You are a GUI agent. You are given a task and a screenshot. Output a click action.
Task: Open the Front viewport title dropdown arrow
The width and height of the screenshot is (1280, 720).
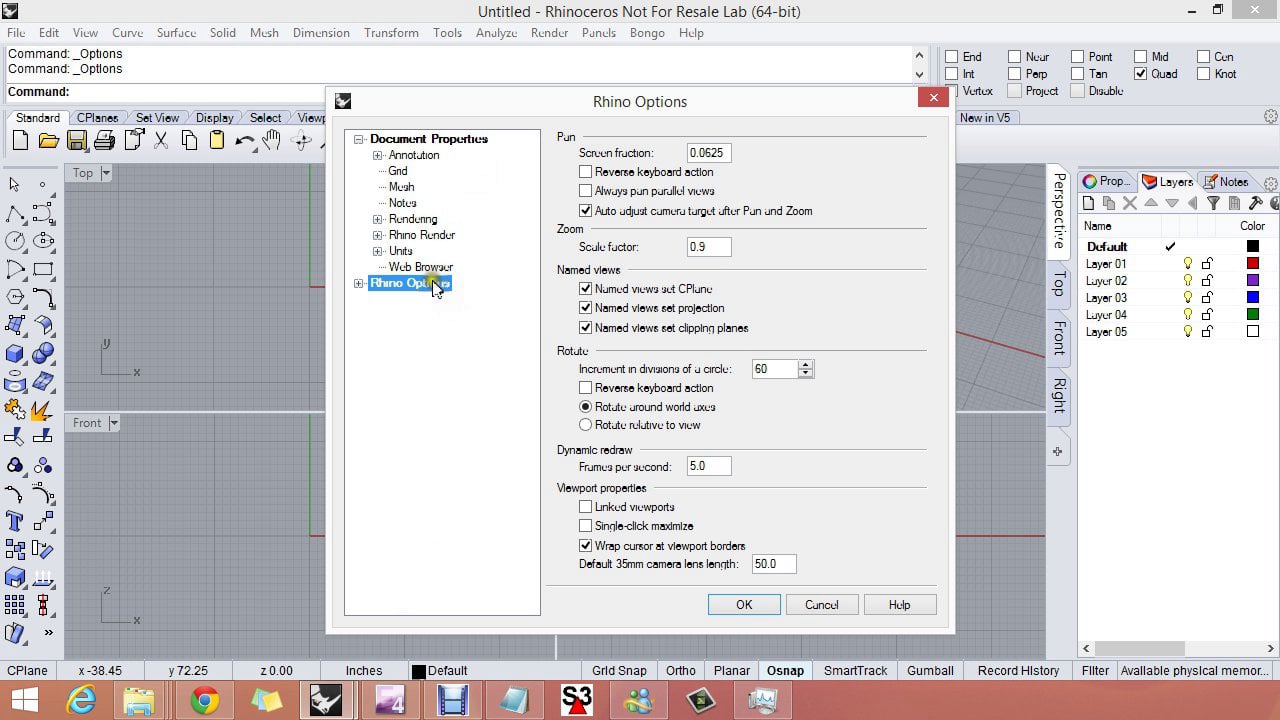pyautogui.click(x=114, y=423)
